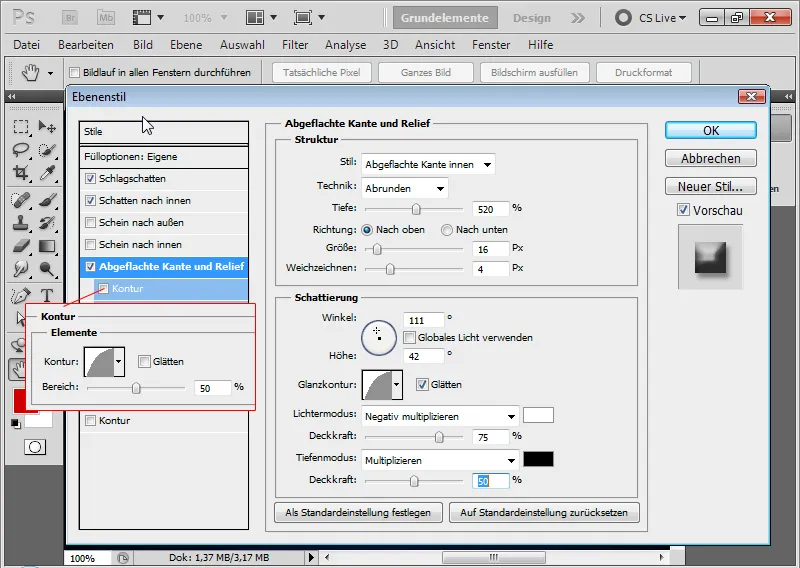The width and height of the screenshot is (800, 568).
Task: Open Mini Bridge with the Mb icon
Action: 106,18
